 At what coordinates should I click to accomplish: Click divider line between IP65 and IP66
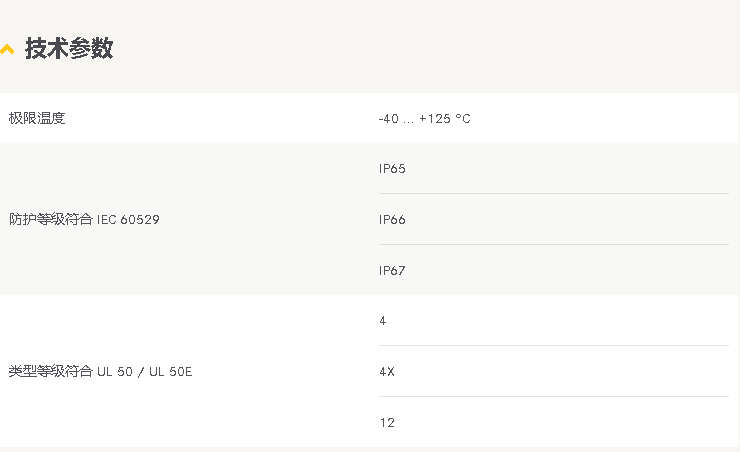point(553,194)
